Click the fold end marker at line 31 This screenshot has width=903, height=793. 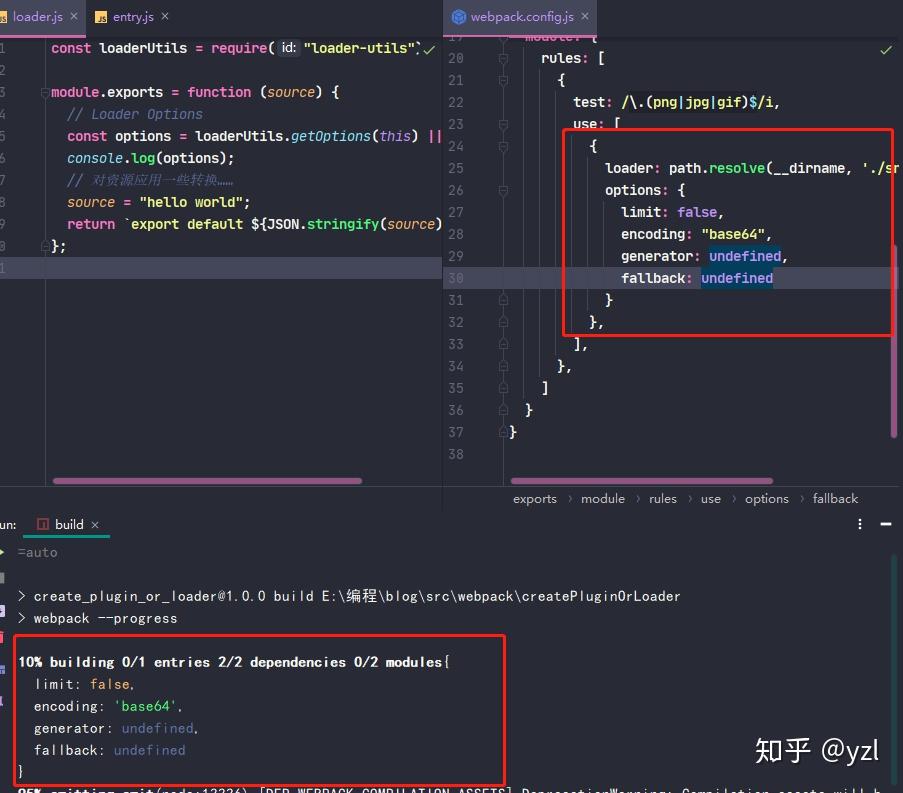[503, 300]
